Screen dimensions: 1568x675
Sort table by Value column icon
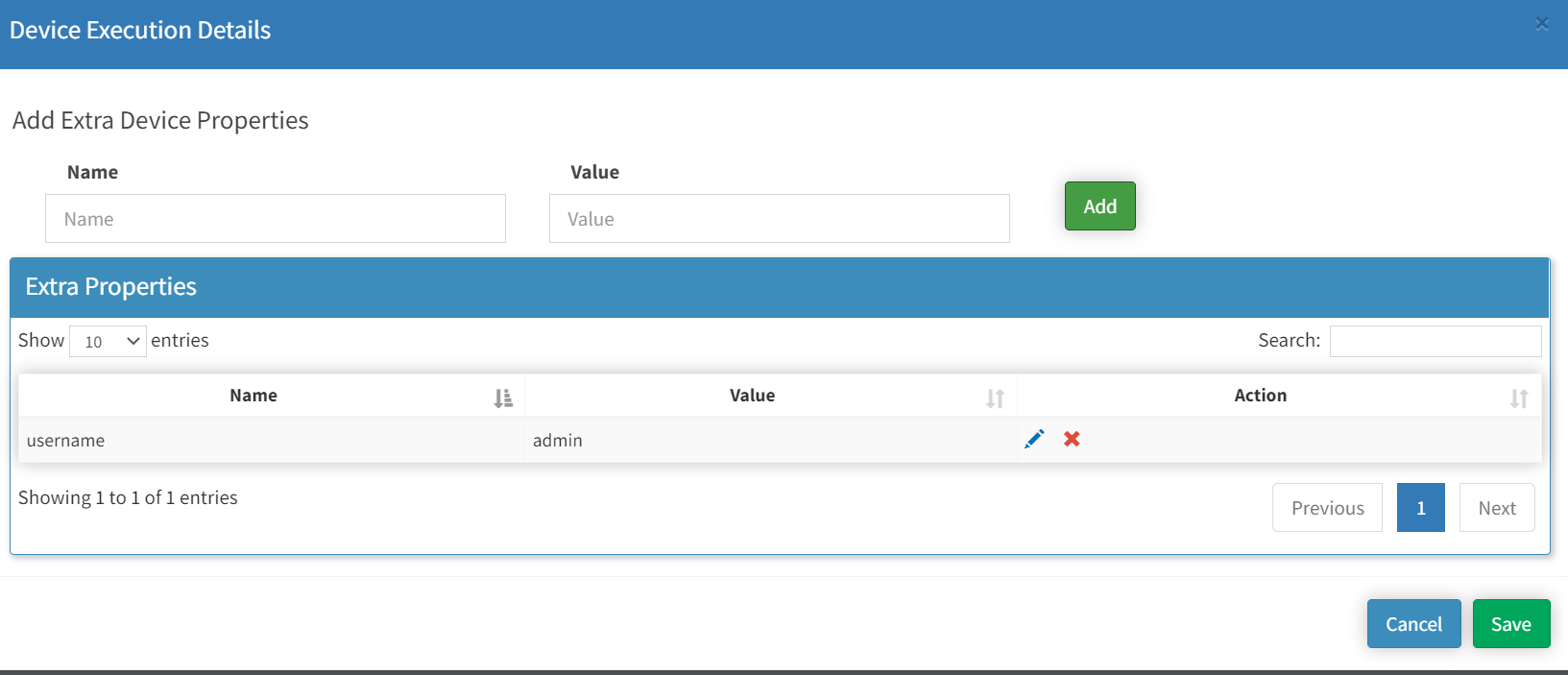pyautogui.click(x=995, y=398)
